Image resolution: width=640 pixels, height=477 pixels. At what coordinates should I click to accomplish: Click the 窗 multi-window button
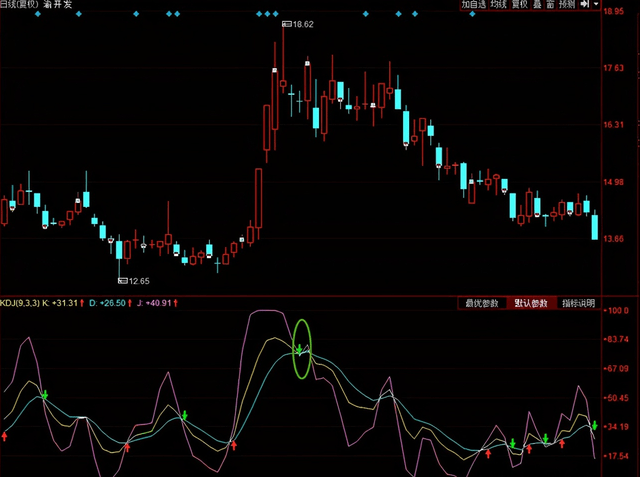pyautogui.click(x=550, y=4)
